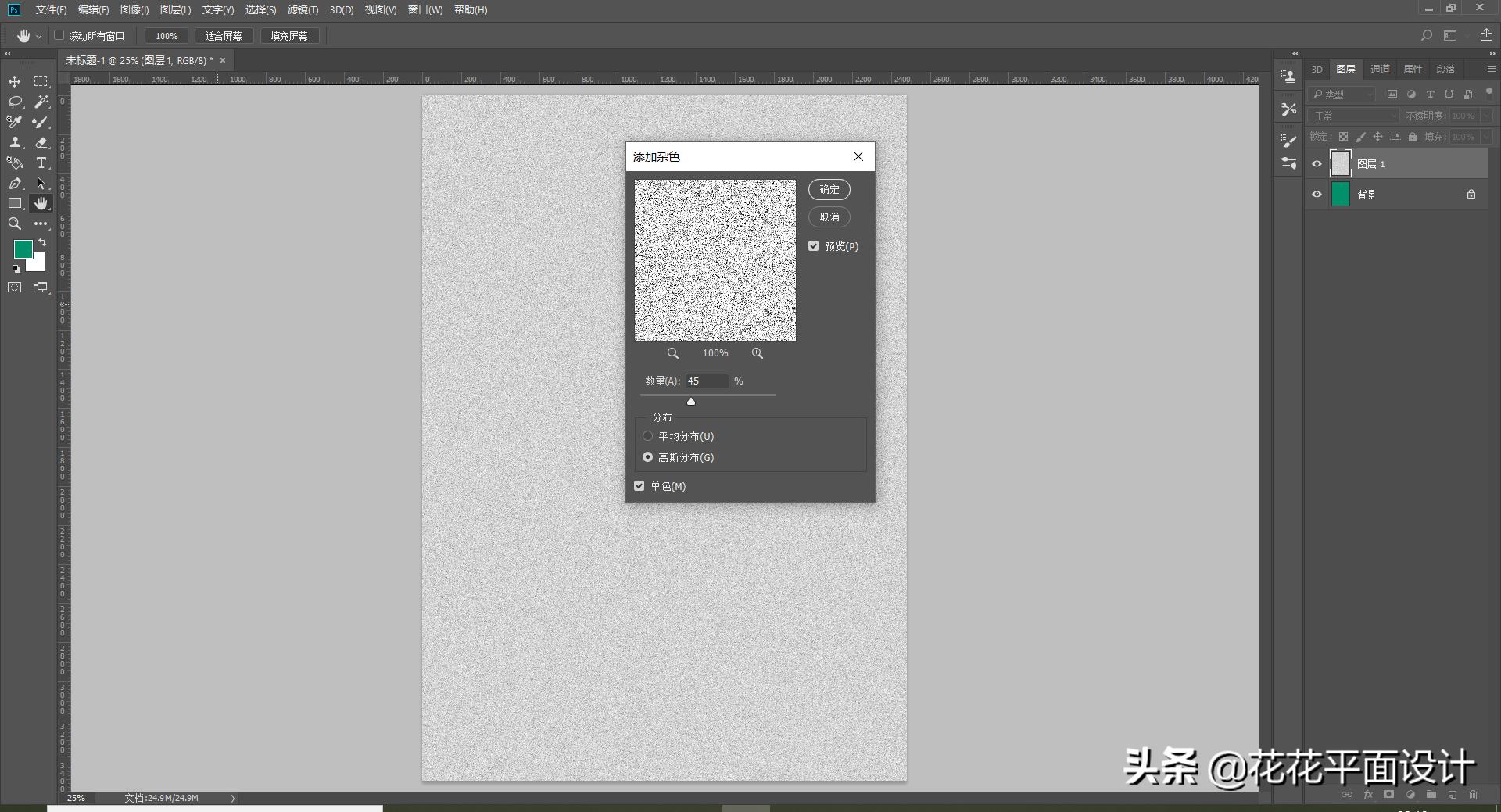Image resolution: width=1501 pixels, height=812 pixels.
Task: Select the Magic Wand tool
Action: (41, 102)
